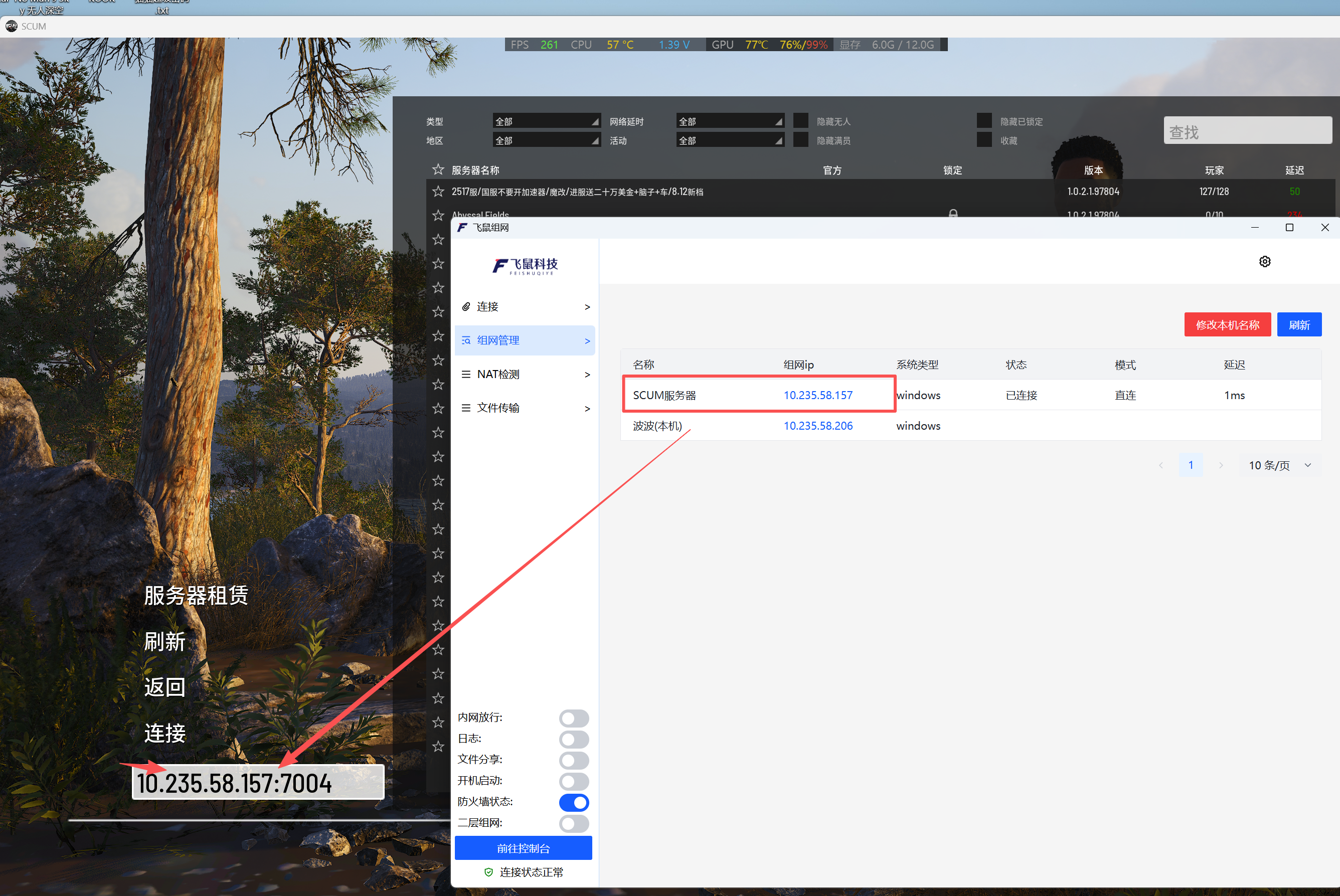Open the settings gear in 飞鼠组网
Image resolution: width=1340 pixels, height=896 pixels.
(1265, 262)
